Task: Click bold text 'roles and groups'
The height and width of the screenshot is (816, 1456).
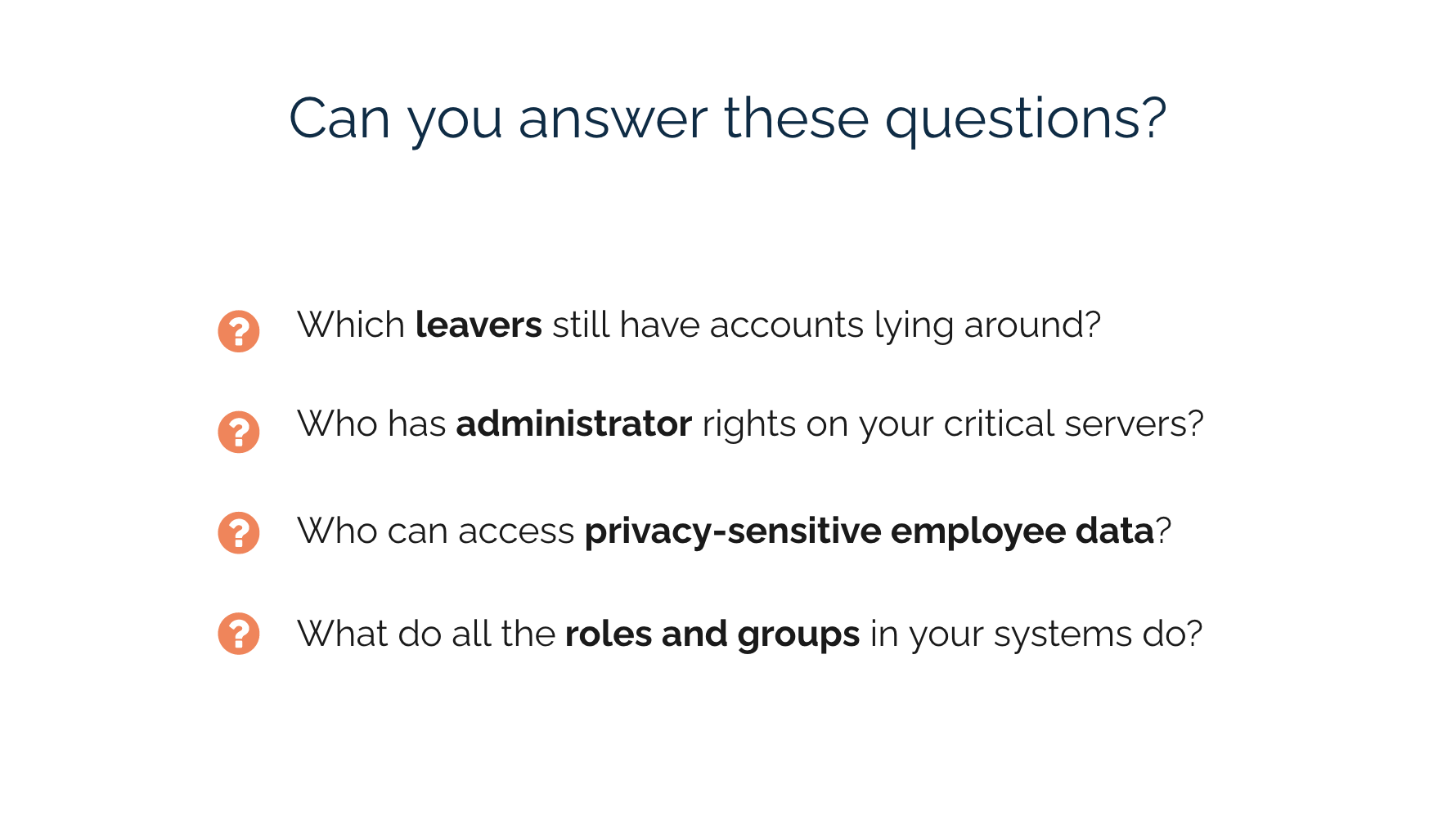Action: 712,634
